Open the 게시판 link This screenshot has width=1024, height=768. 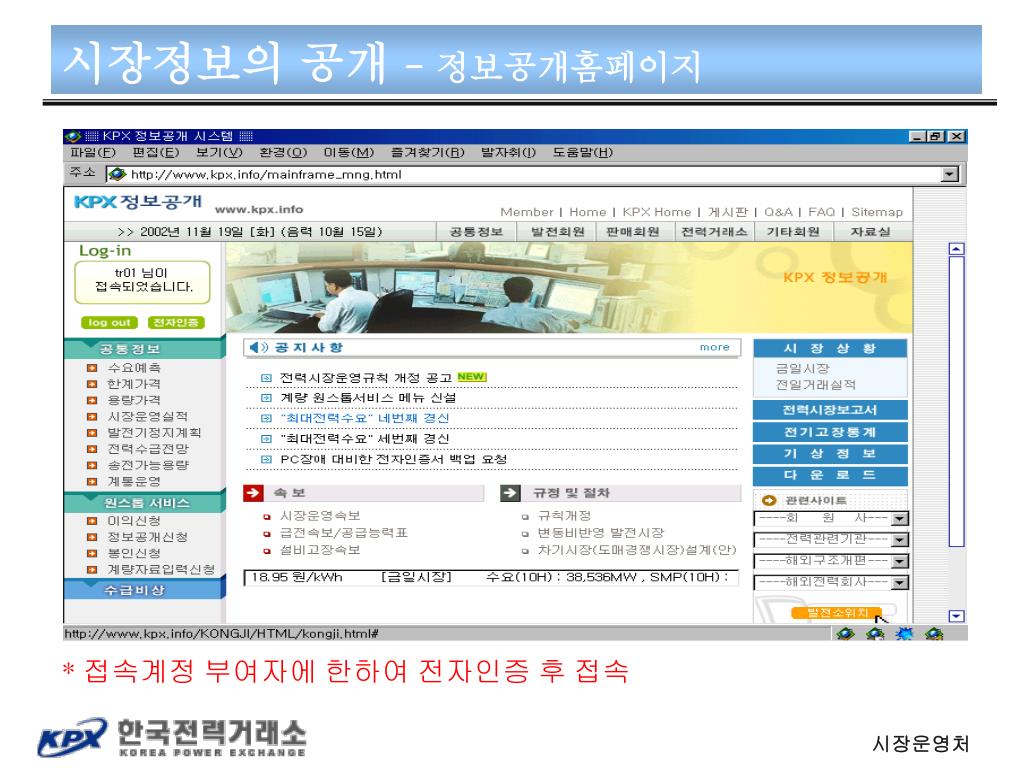pyautogui.click(x=728, y=212)
